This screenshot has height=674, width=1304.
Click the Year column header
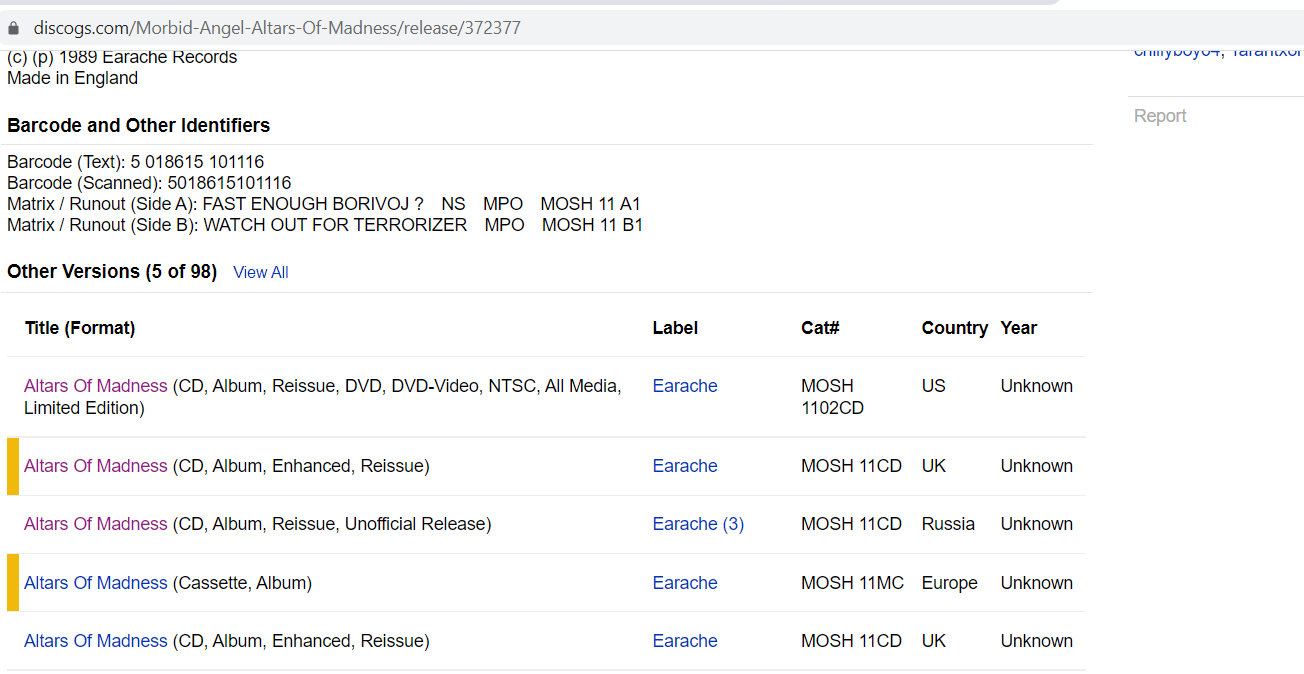click(x=1019, y=328)
